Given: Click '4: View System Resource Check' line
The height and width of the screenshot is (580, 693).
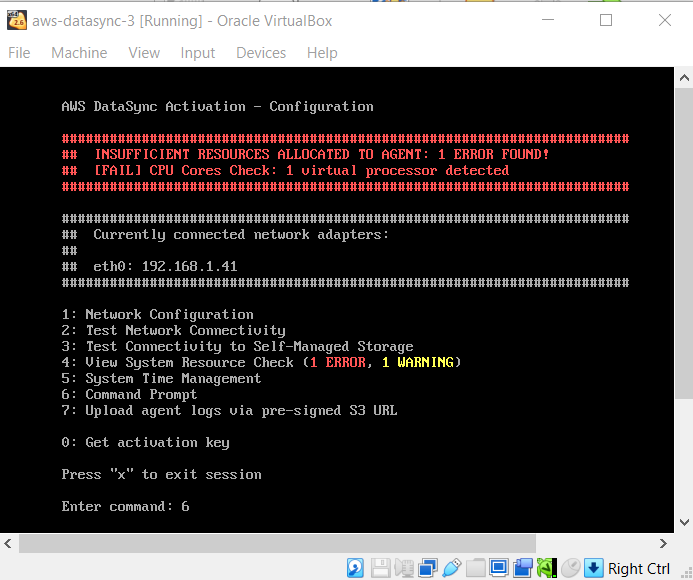Looking at the screenshot, I should pos(261,362).
